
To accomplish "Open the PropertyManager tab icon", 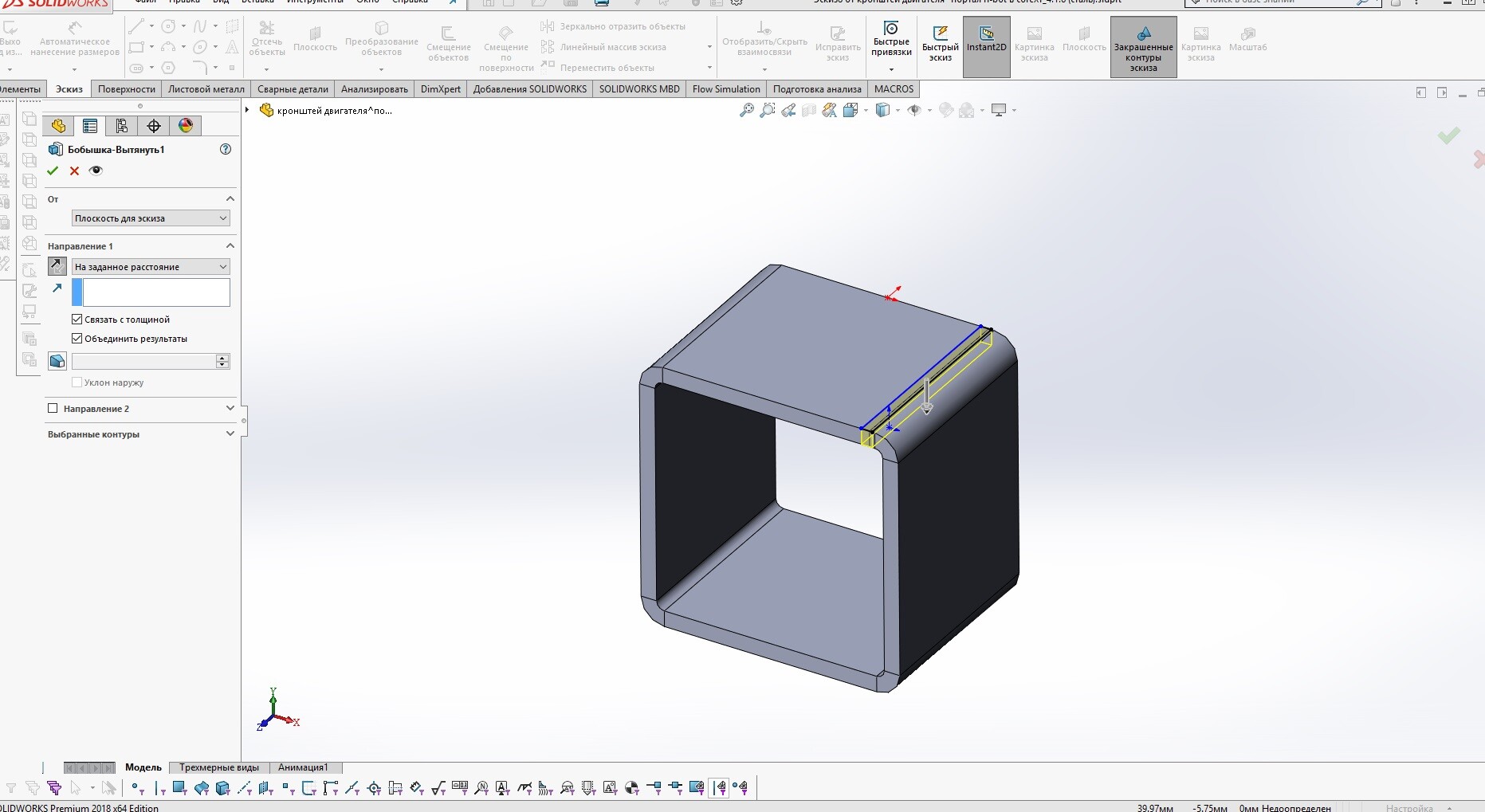I will [x=90, y=126].
